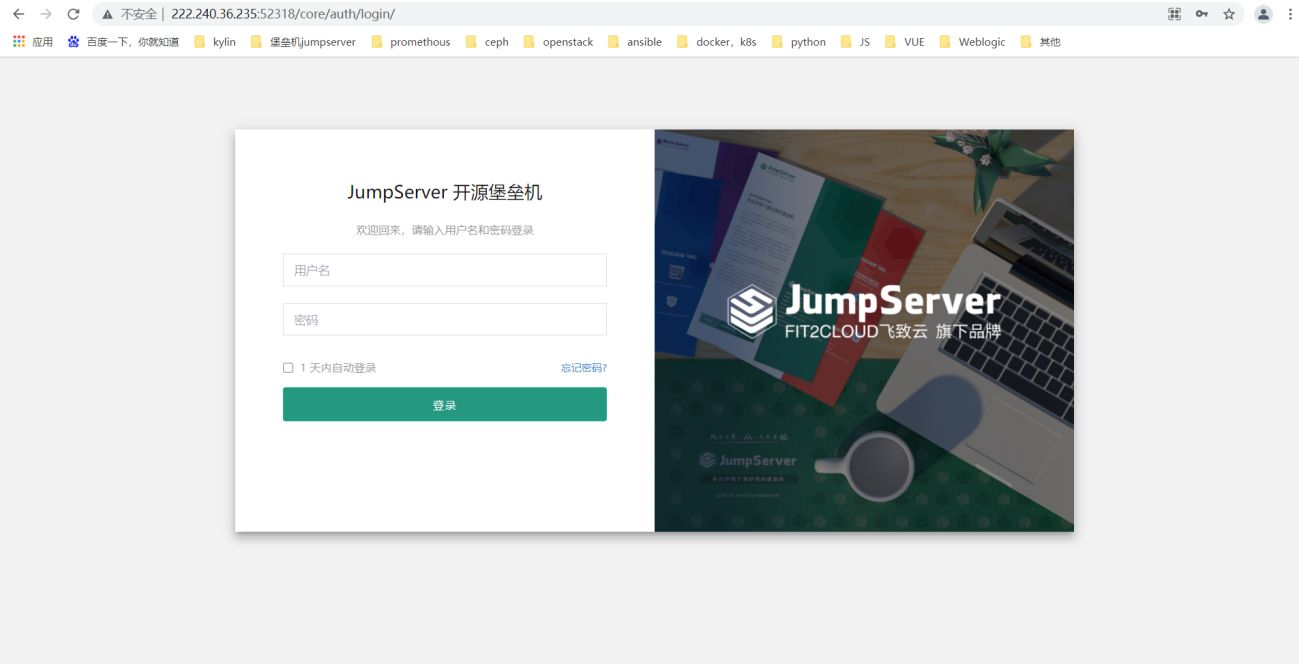Click the green 登录 button
1299x664 pixels.
(445, 405)
